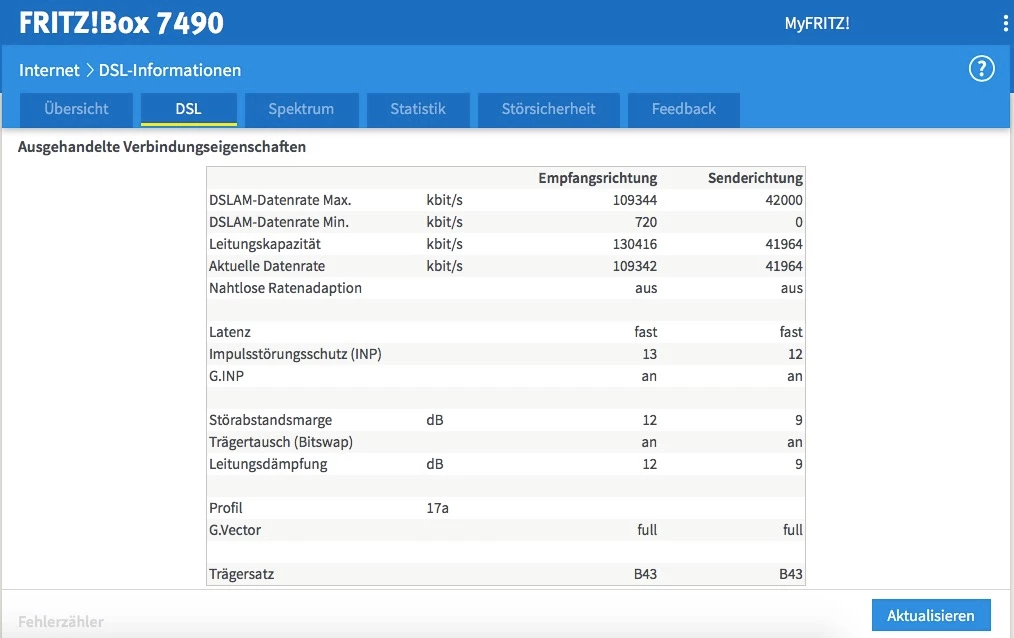This screenshot has height=638, width=1014.
Task: Open the MyFRITZ! link
Action: click(817, 24)
